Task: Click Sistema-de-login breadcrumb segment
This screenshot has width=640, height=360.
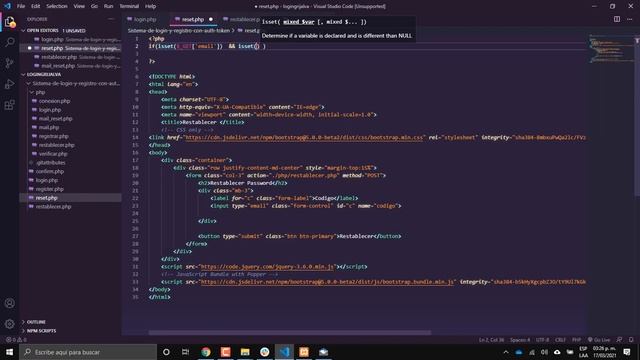Action: pyautogui.click(x=179, y=31)
